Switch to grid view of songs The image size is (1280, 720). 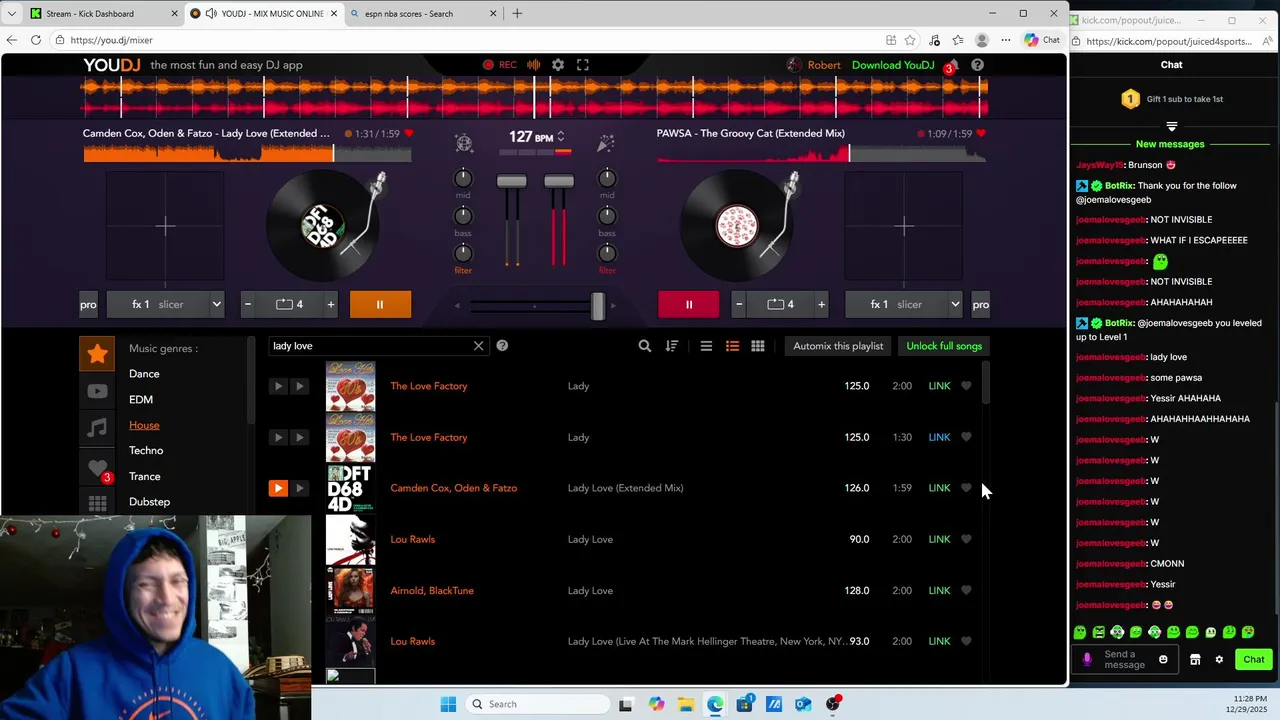pyautogui.click(x=758, y=346)
